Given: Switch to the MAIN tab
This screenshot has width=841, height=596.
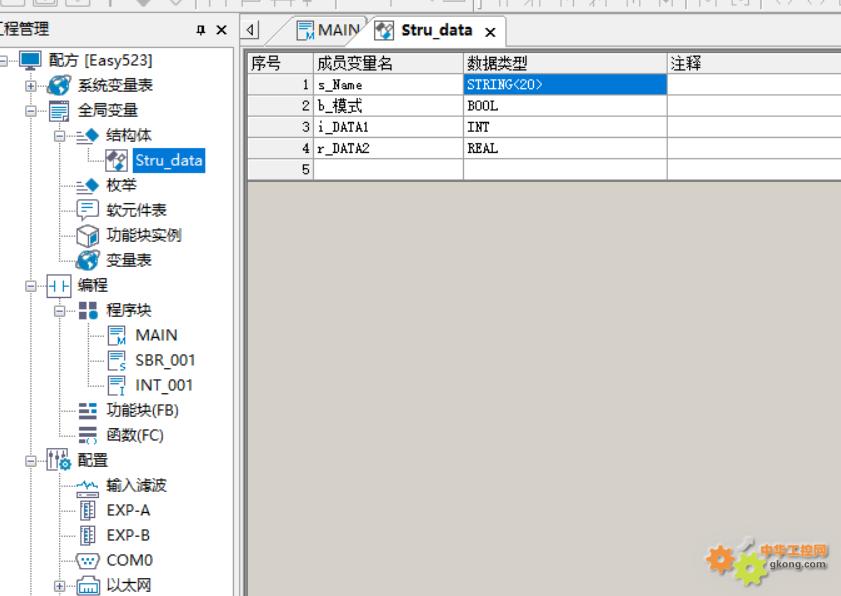Looking at the screenshot, I should click(328, 30).
